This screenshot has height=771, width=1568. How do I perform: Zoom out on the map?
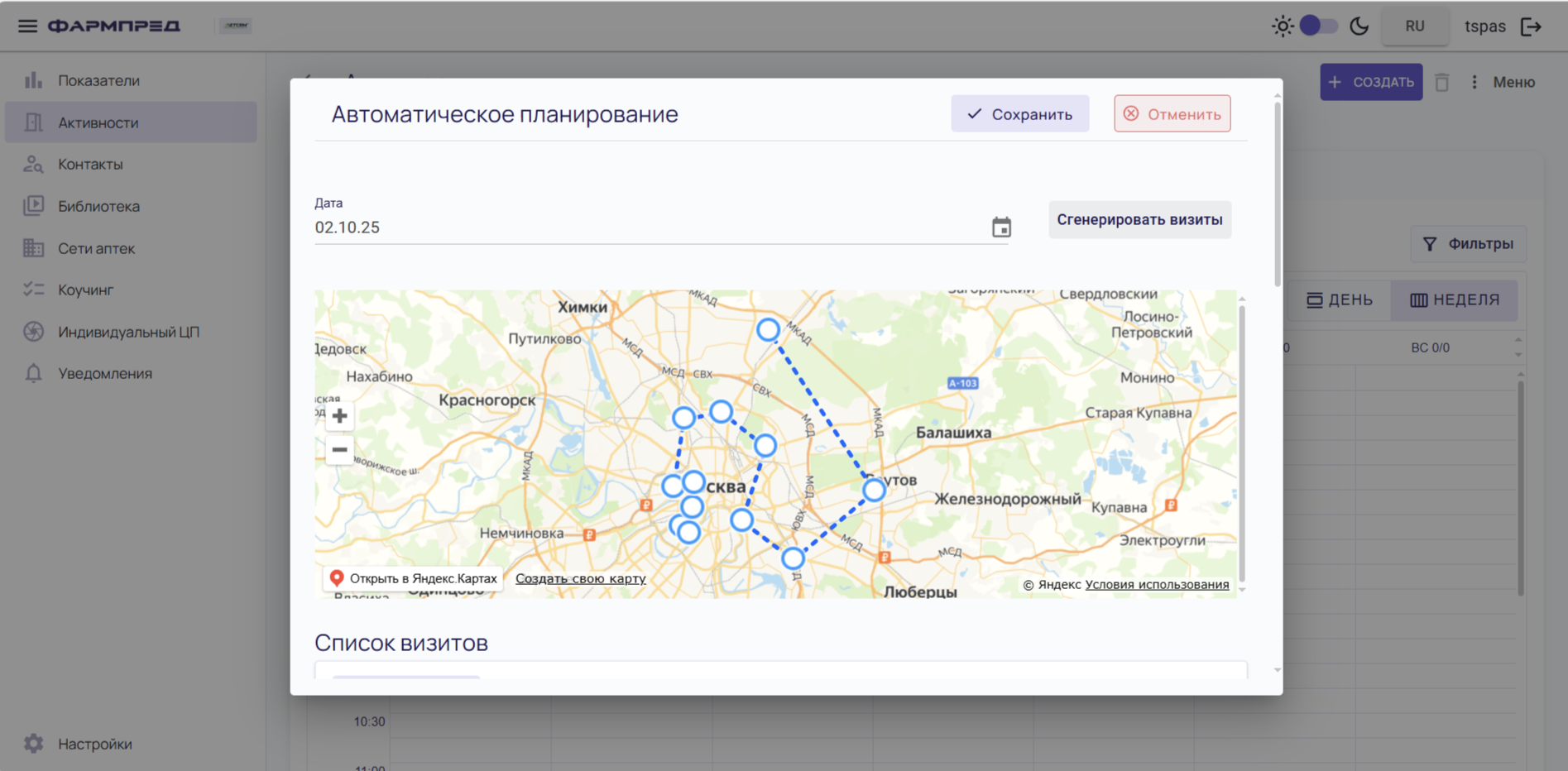point(339,450)
